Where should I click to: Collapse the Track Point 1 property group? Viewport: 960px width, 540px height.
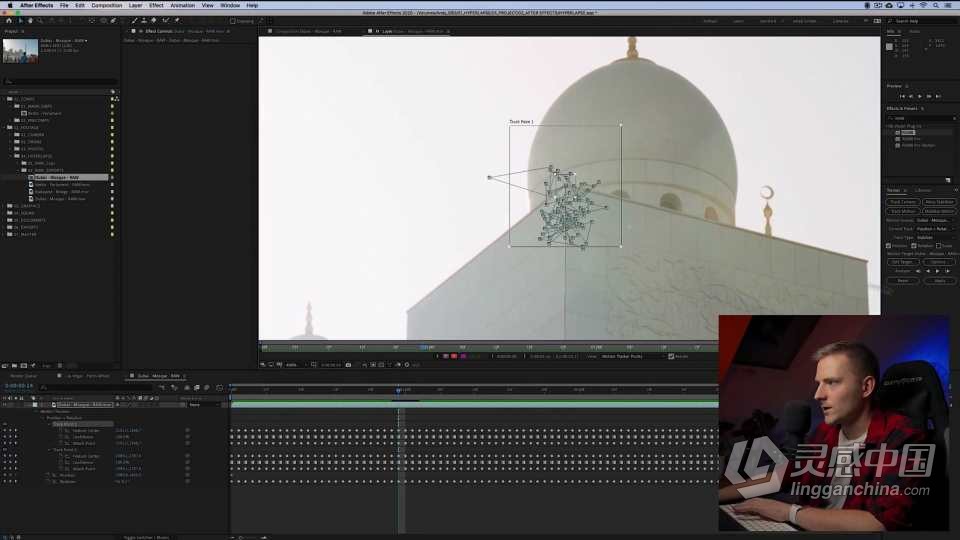(x=50, y=424)
